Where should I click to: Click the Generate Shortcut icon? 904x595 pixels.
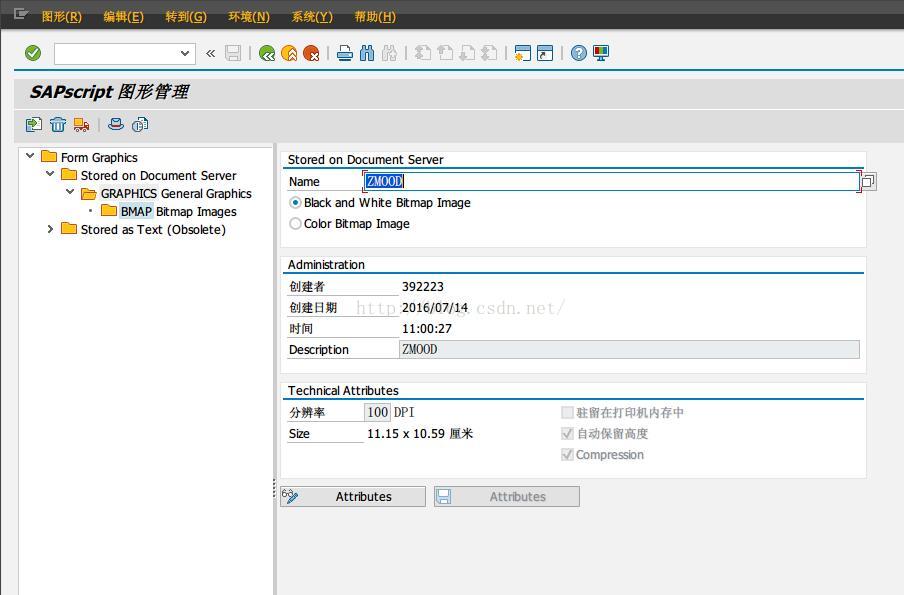tap(545, 53)
